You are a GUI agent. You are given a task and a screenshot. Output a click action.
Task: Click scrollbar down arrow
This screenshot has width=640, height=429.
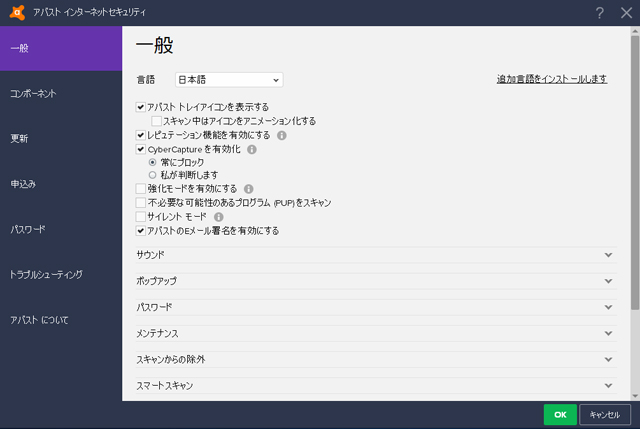(x=635, y=396)
